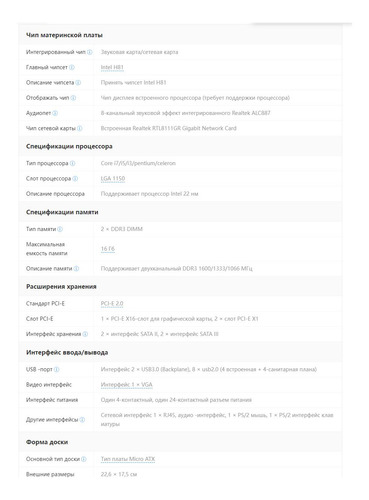Click the 16 Гб memory capacity link

(x=108, y=249)
